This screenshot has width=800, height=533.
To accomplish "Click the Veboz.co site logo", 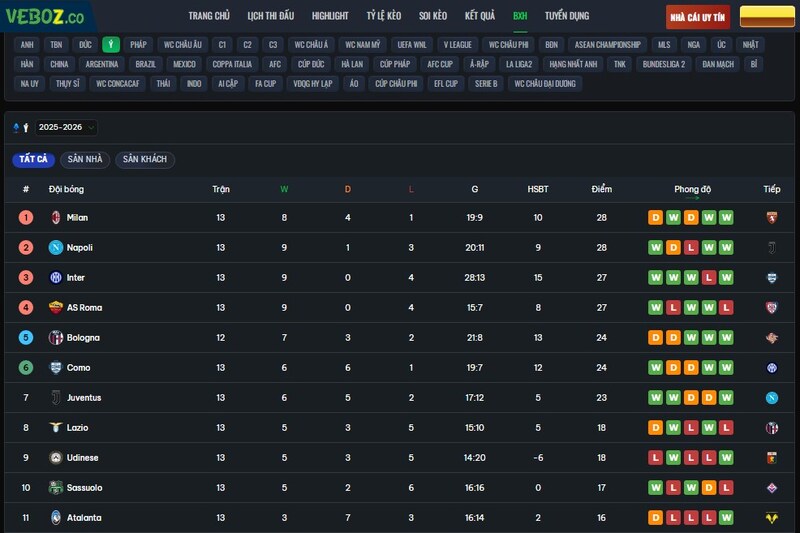I will coord(45,16).
